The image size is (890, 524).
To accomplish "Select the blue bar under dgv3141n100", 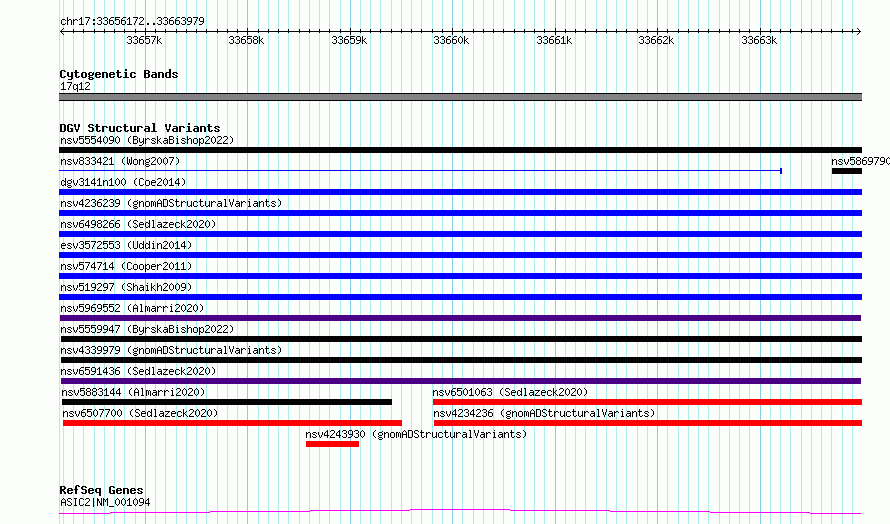I will (460, 192).
